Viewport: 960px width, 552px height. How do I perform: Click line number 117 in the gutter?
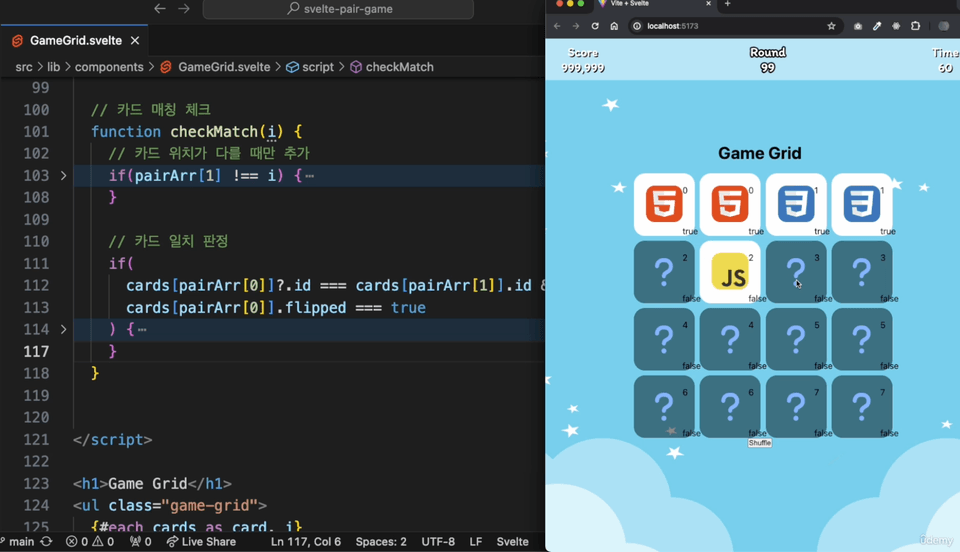coord(36,351)
